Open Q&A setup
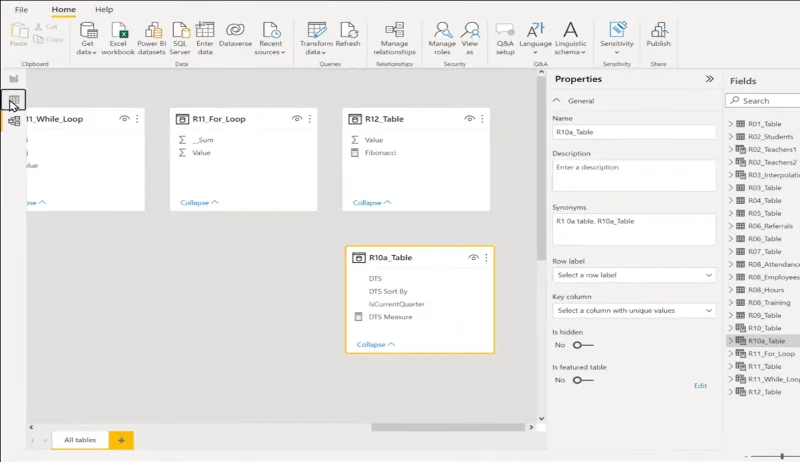The width and height of the screenshot is (800, 462). [x=505, y=38]
